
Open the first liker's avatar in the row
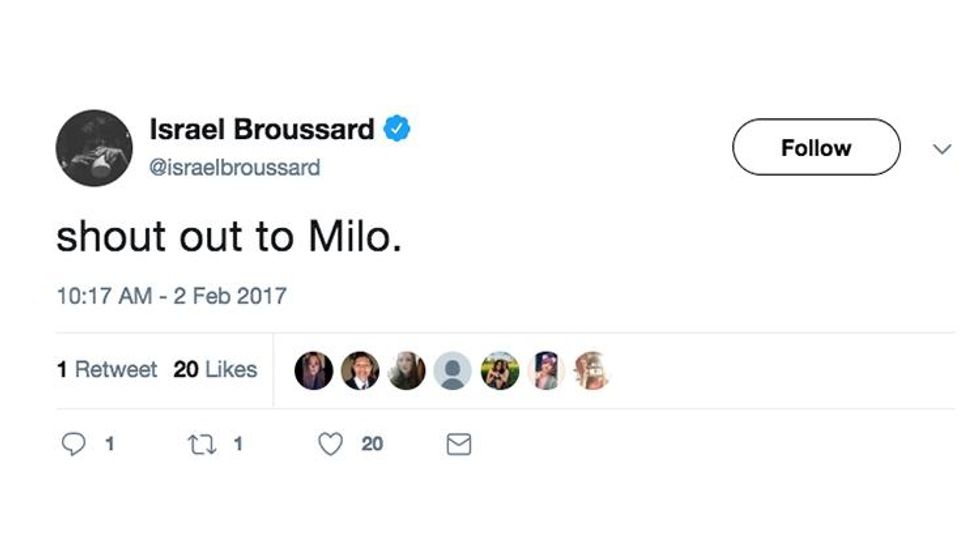313,370
